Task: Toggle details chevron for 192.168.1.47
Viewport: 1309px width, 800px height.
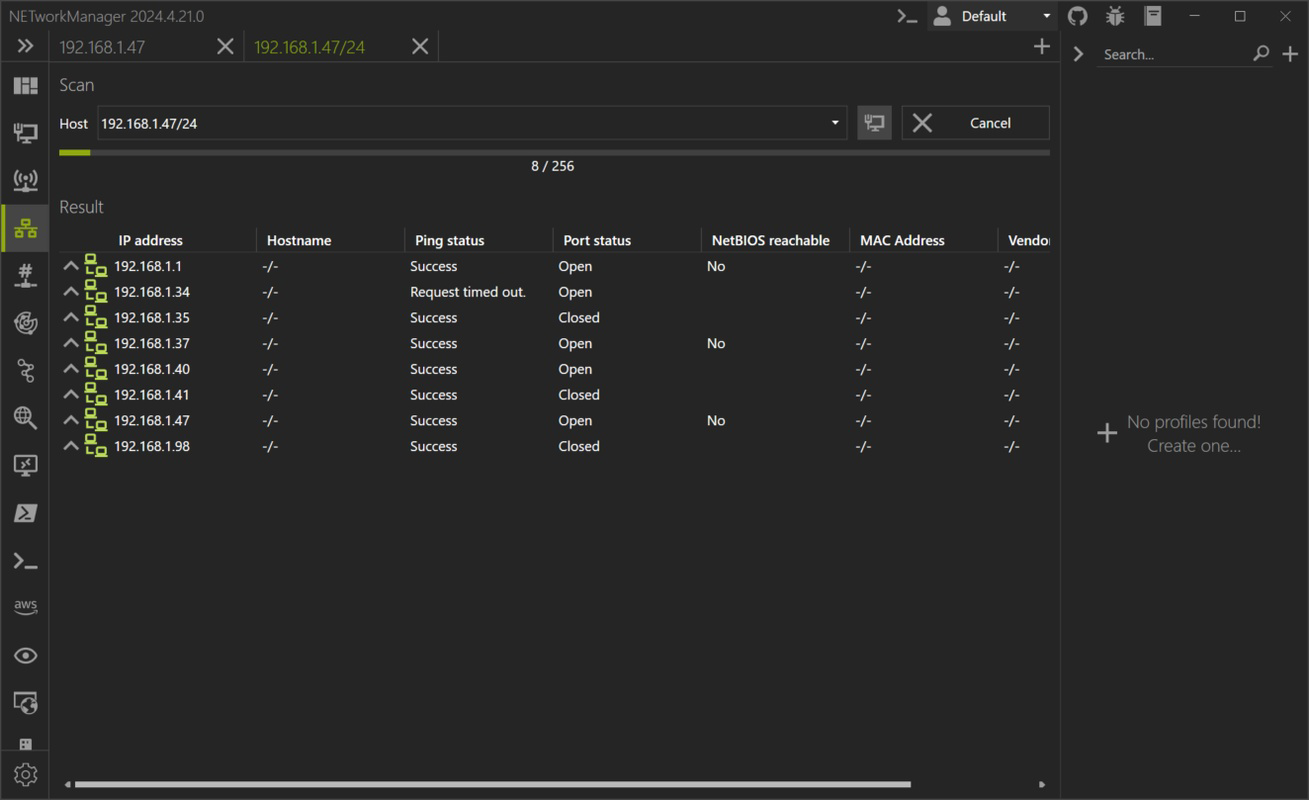Action: [x=70, y=421]
